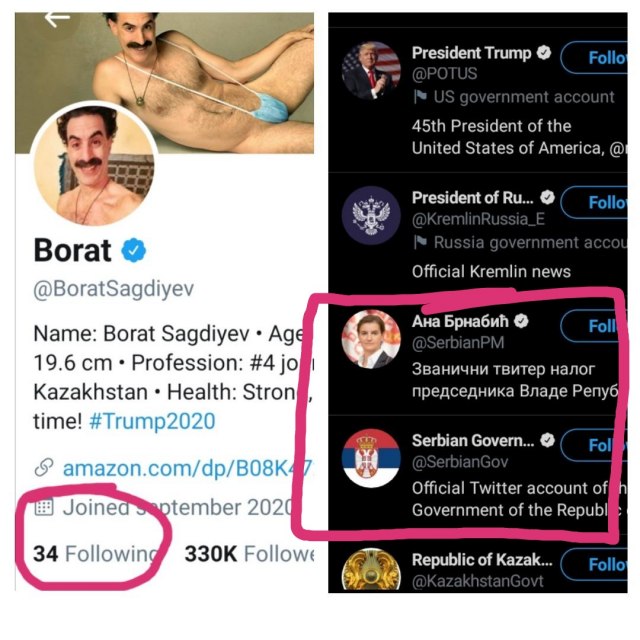Click Borat's blue verified badge
640x640 pixels.
[x=135, y=249]
